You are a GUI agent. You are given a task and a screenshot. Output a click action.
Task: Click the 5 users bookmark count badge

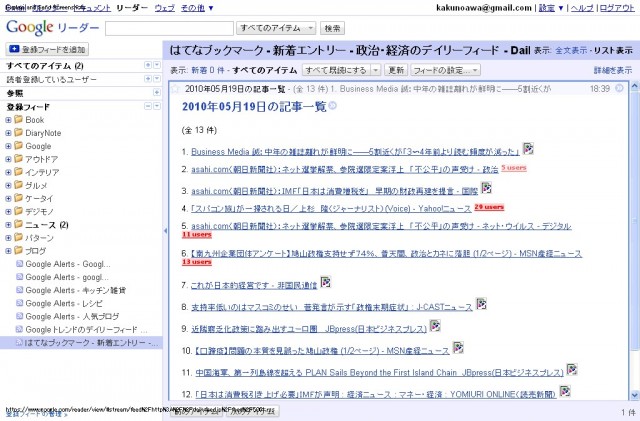[x=514, y=168]
